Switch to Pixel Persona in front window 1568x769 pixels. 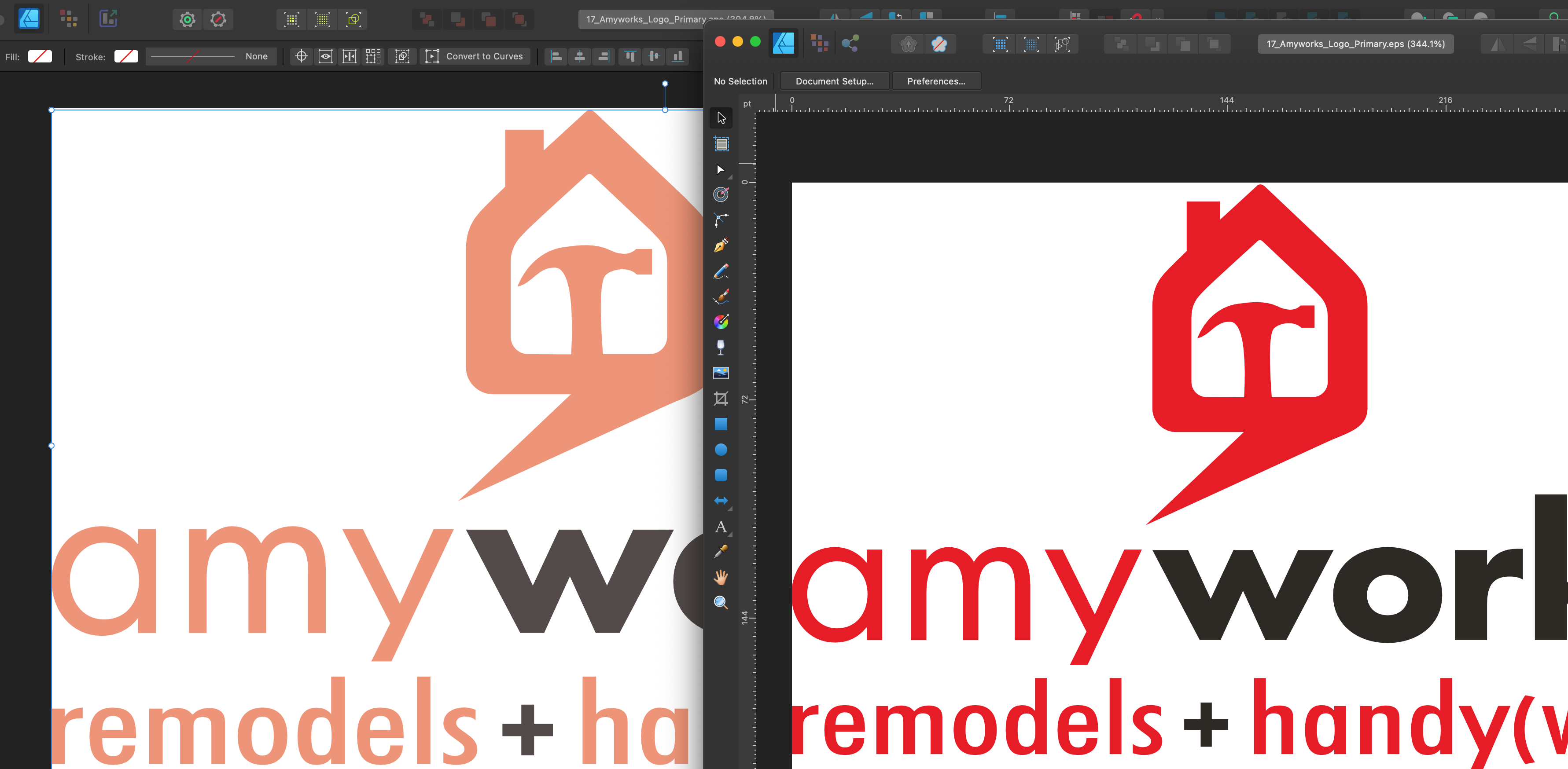[819, 44]
